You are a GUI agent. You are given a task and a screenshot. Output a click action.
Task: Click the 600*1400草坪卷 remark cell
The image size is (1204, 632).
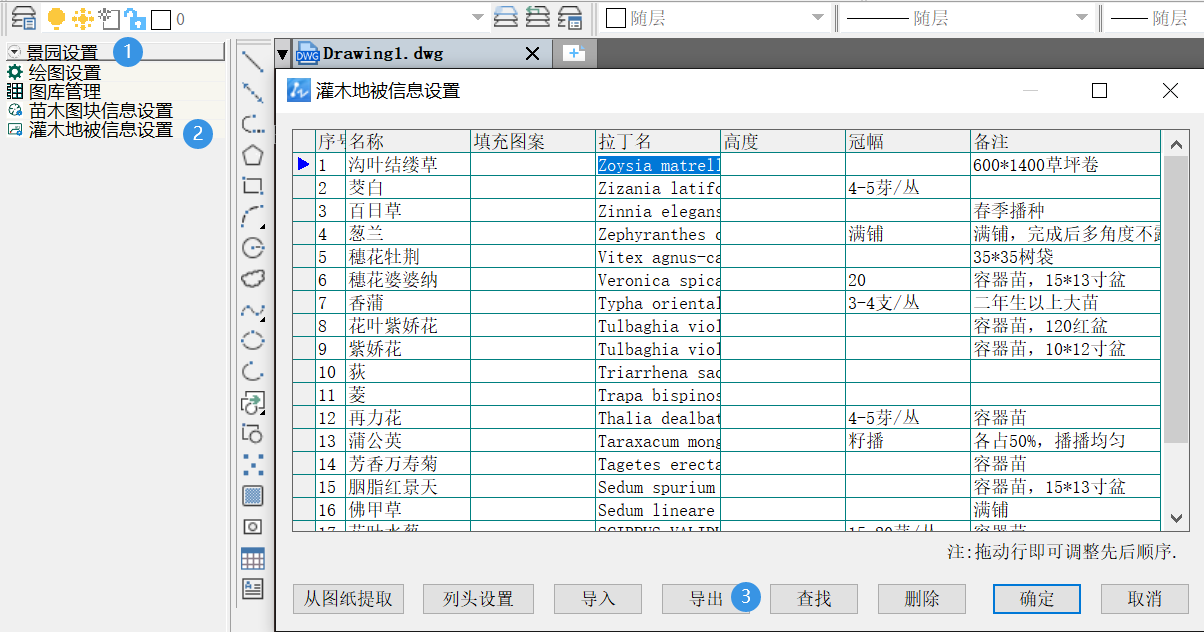coord(1066,165)
